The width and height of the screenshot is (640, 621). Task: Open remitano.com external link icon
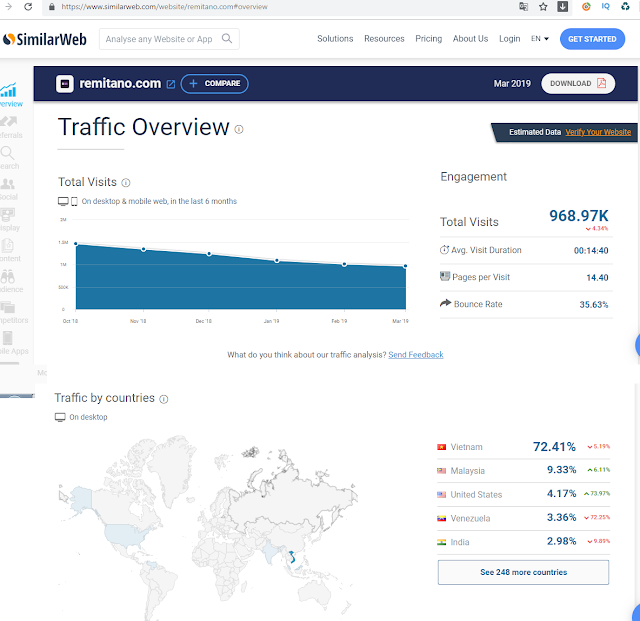171,84
